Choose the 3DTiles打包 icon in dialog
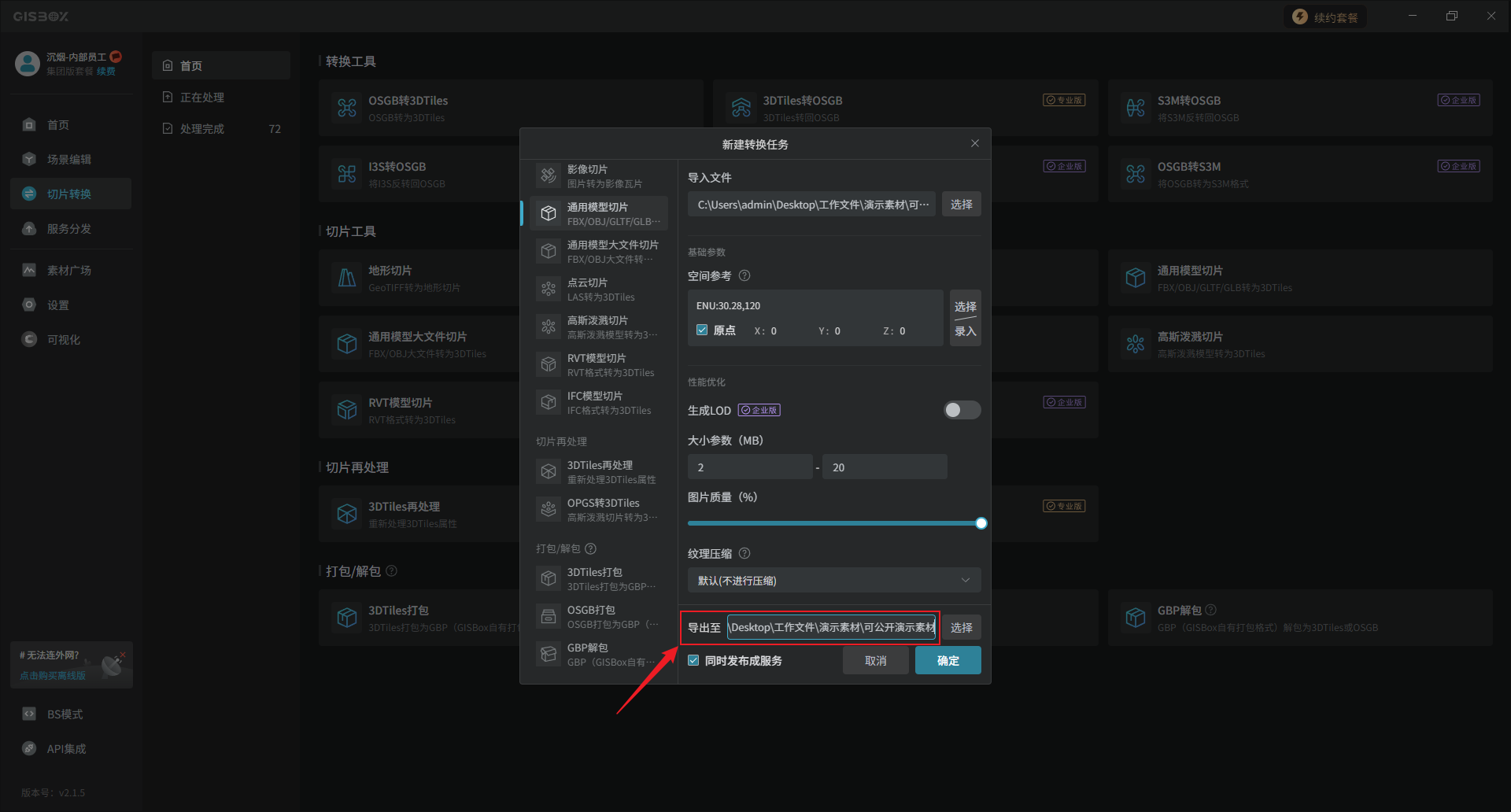The image size is (1511, 812). [549, 578]
